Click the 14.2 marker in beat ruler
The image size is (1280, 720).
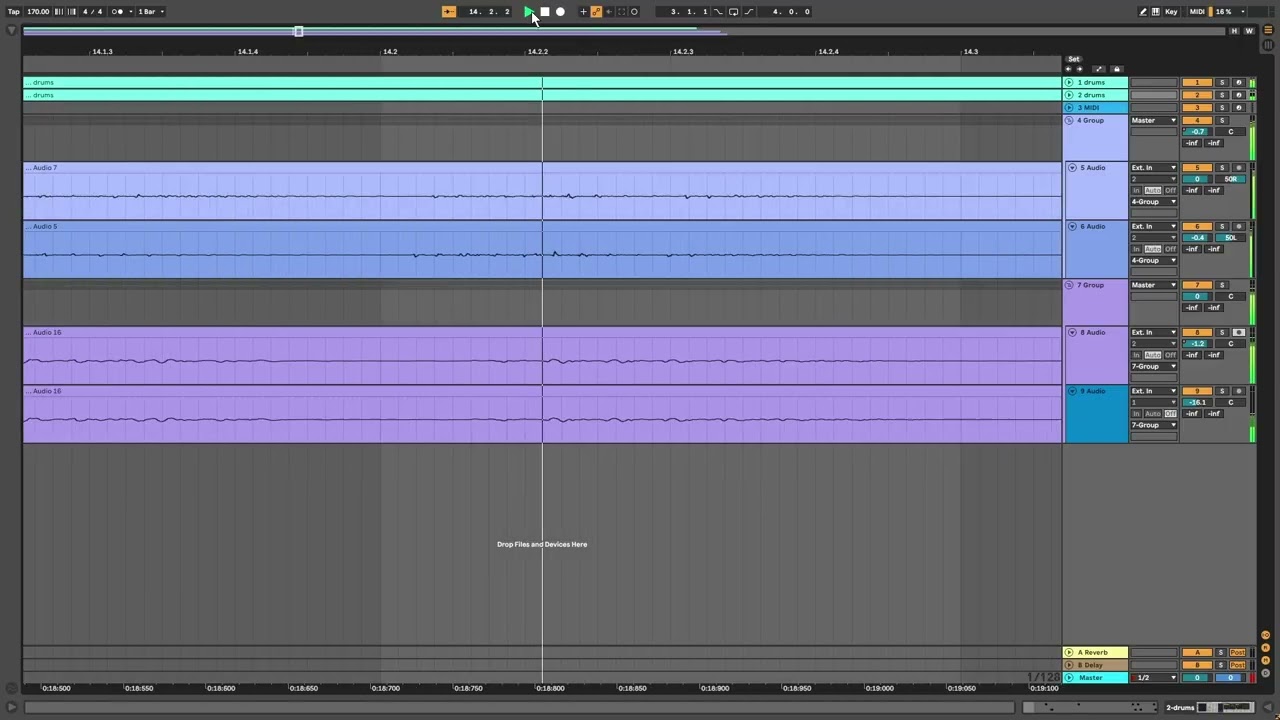(390, 52)
